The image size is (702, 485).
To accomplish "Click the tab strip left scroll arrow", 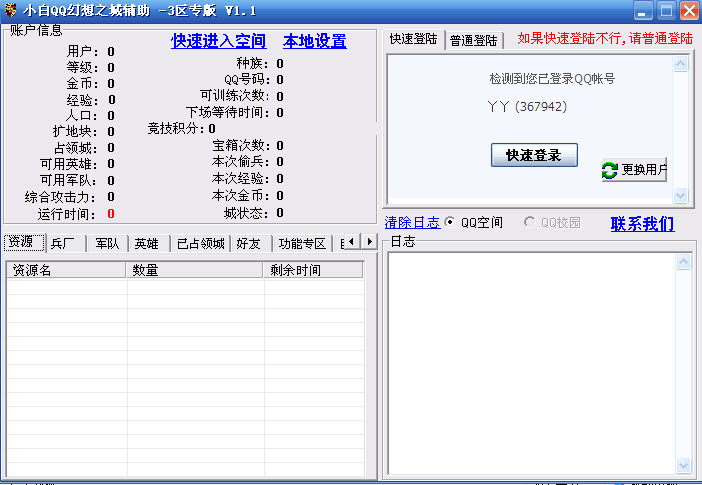I will [x=352, y=242].
